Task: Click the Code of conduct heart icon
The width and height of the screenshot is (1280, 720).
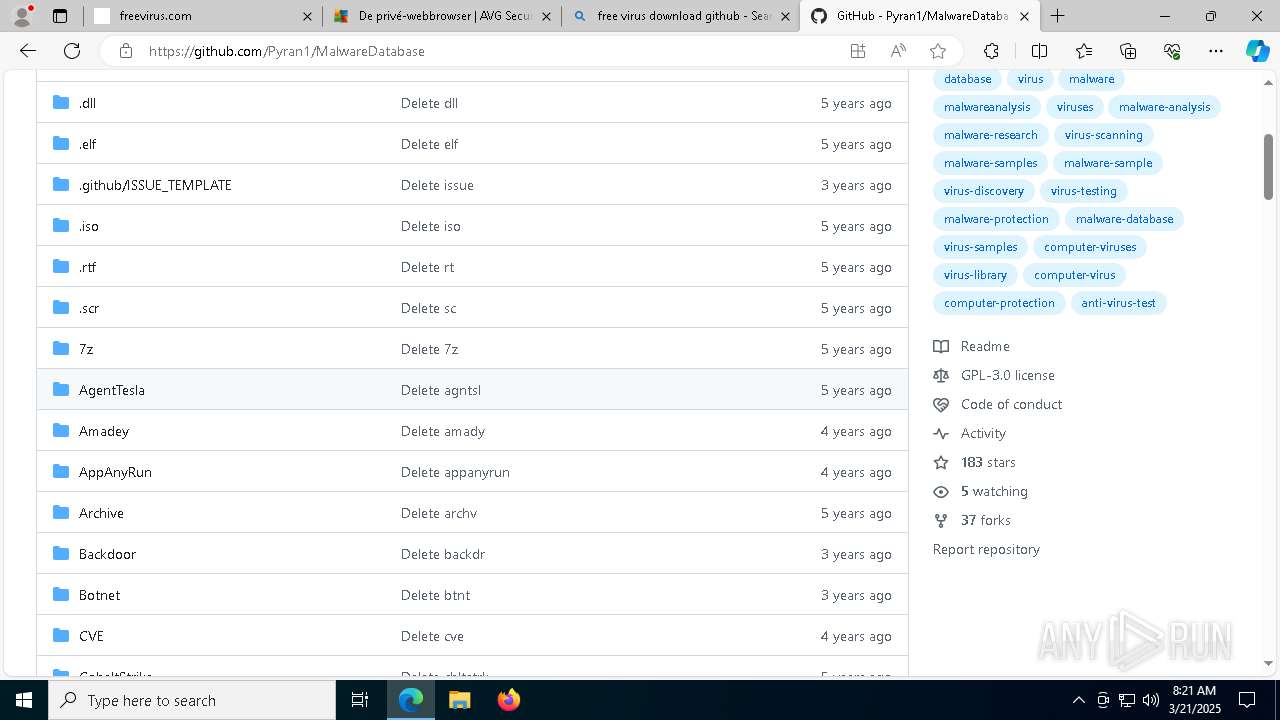Action: pyautogui.click(x=941, y=404)
